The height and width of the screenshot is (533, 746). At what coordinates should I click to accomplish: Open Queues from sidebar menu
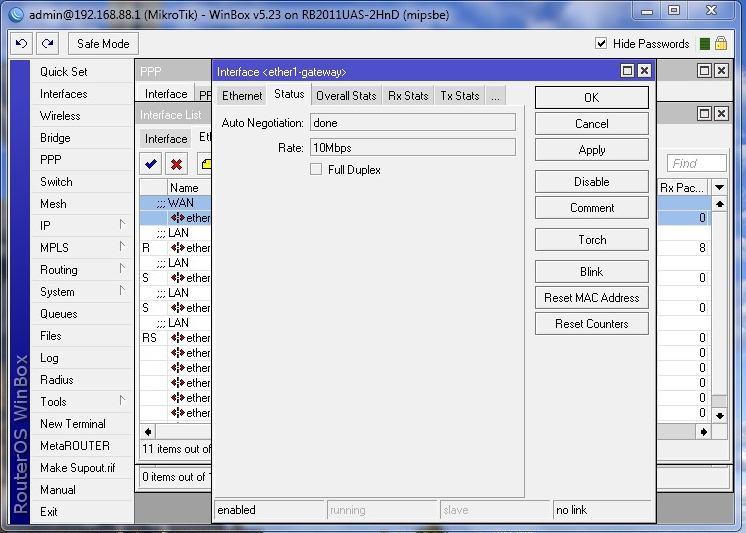82,314
